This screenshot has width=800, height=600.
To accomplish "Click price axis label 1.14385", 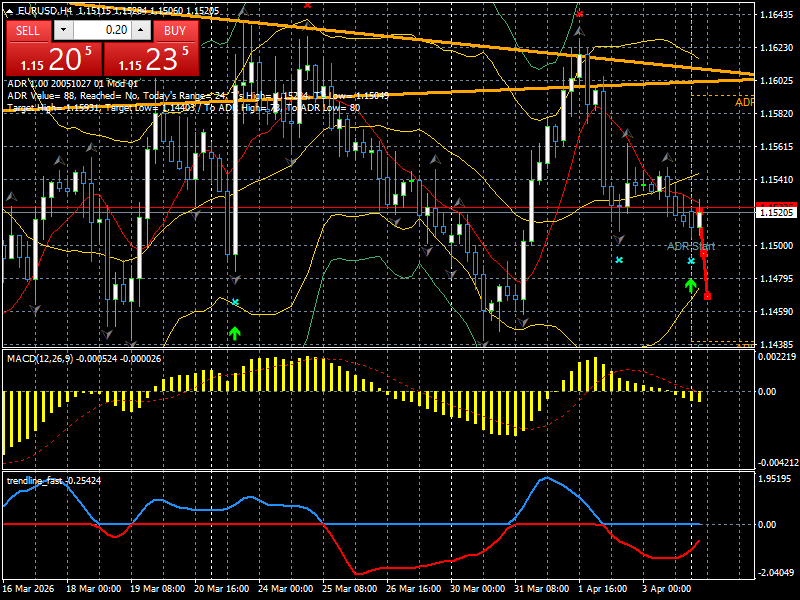I will [x=777, y=344].
